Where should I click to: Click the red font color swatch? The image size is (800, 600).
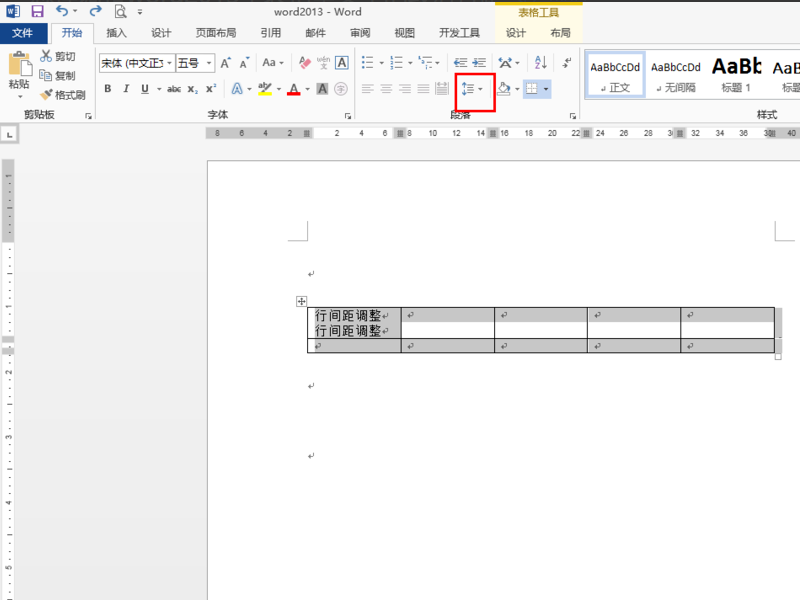click(294, 89)
